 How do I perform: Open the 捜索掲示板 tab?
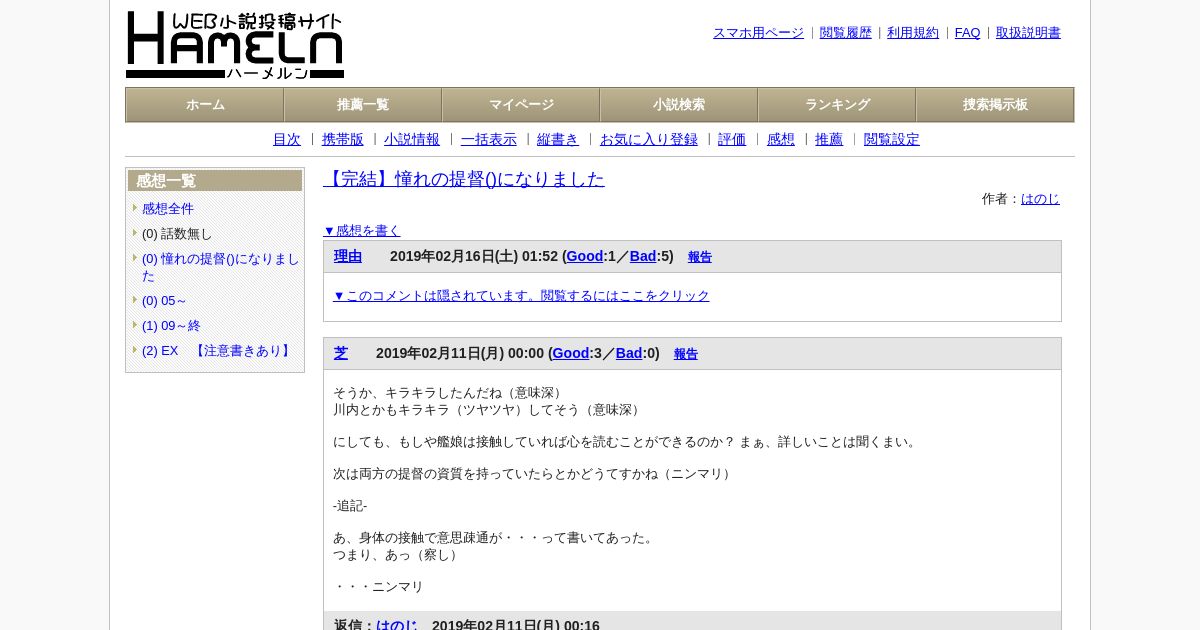click(x=995, y=105)
